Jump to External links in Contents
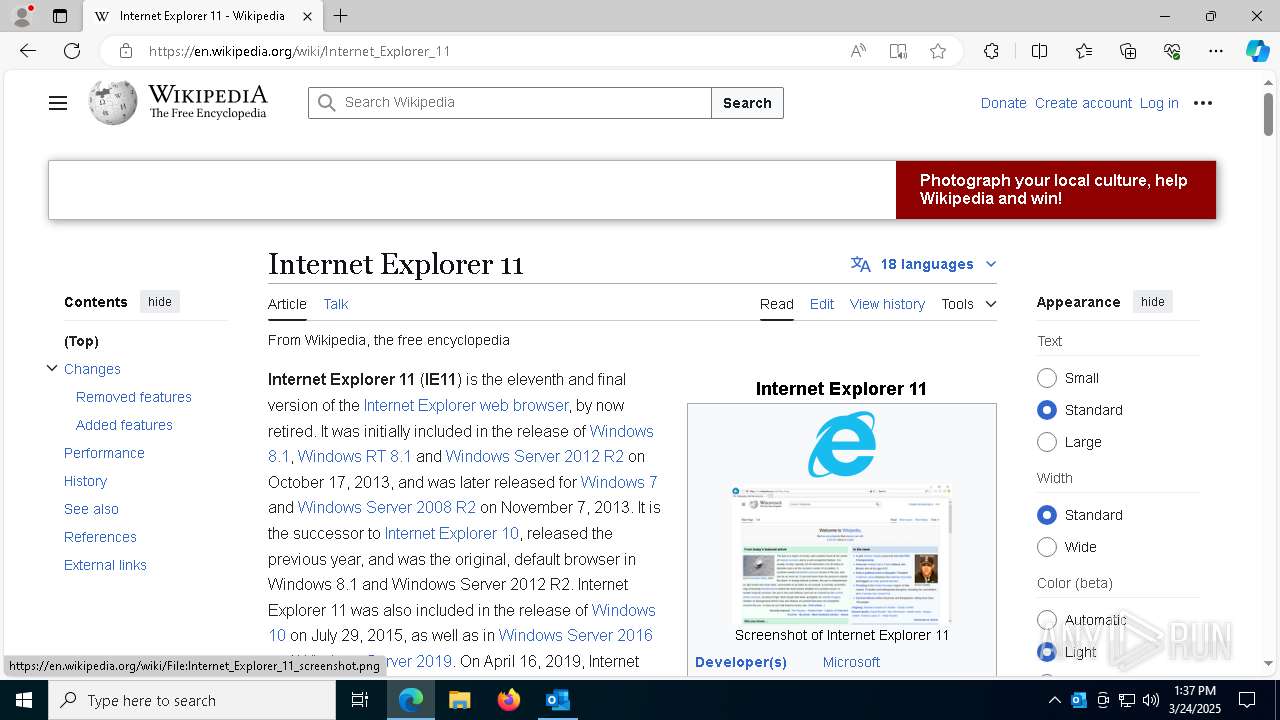Viewport: 1280px width, 720px height. pyautogui.click(x=105, y=565)
